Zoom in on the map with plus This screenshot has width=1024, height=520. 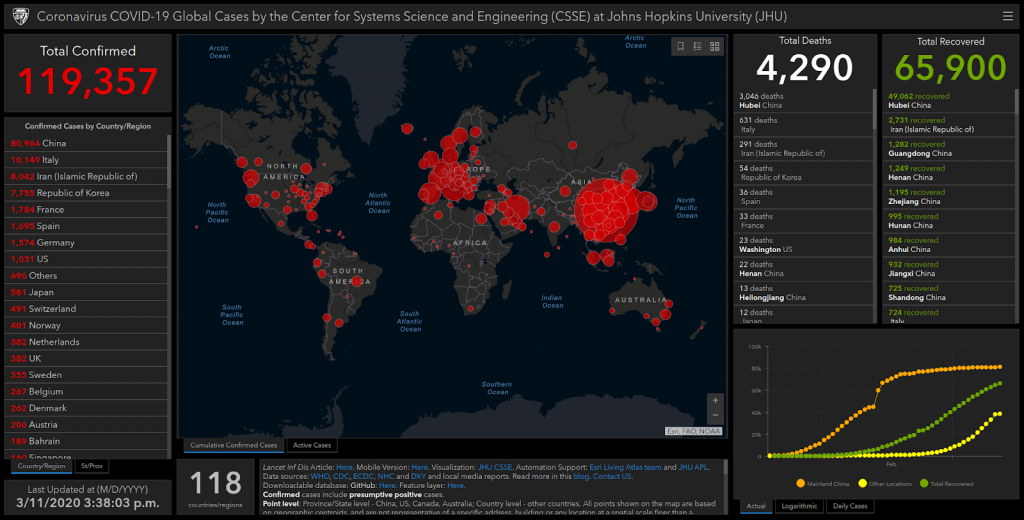click(715, 400)
